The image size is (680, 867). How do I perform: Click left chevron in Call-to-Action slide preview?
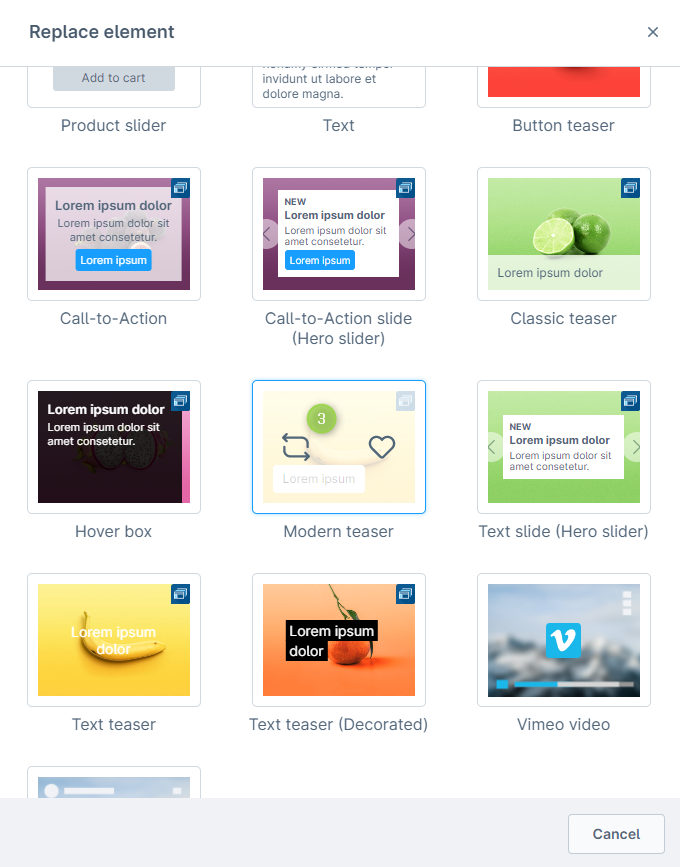click(269, 234)
